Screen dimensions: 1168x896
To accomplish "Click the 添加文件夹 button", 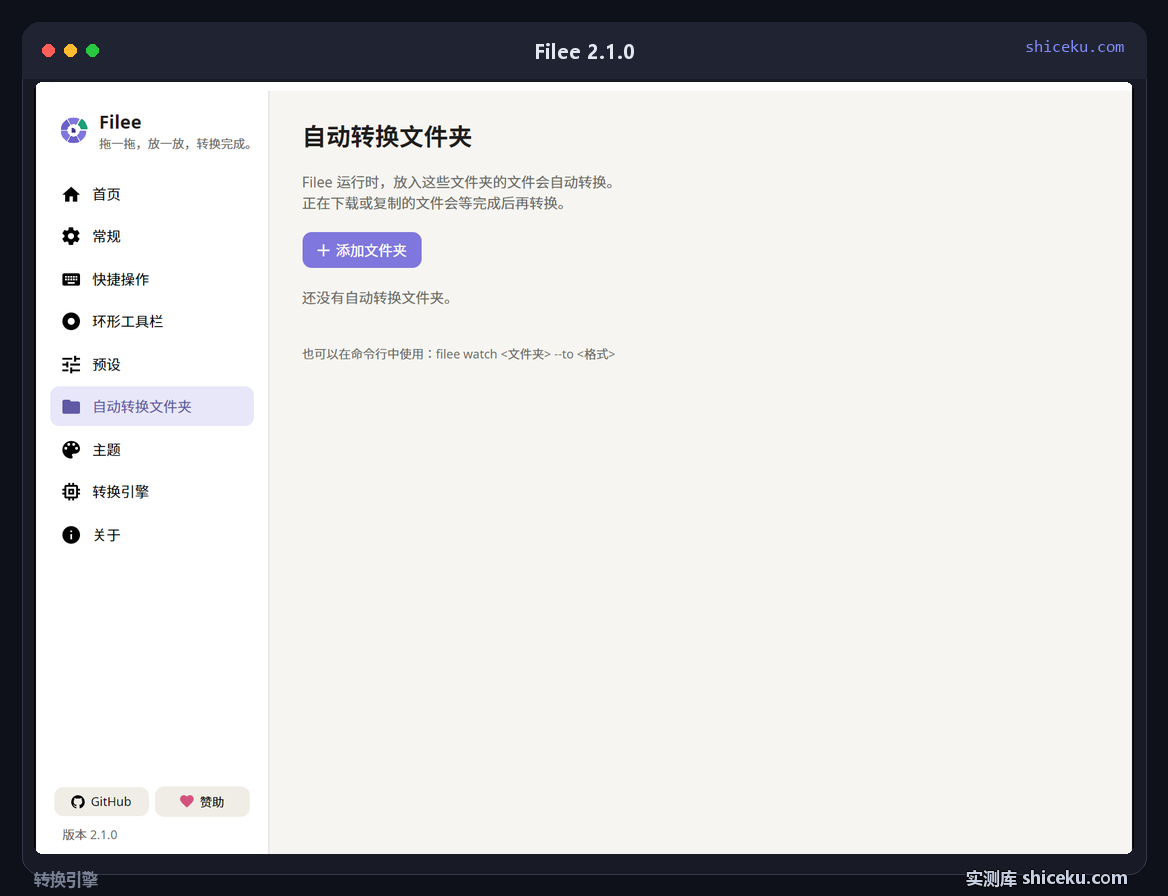I will click(362, 250).
